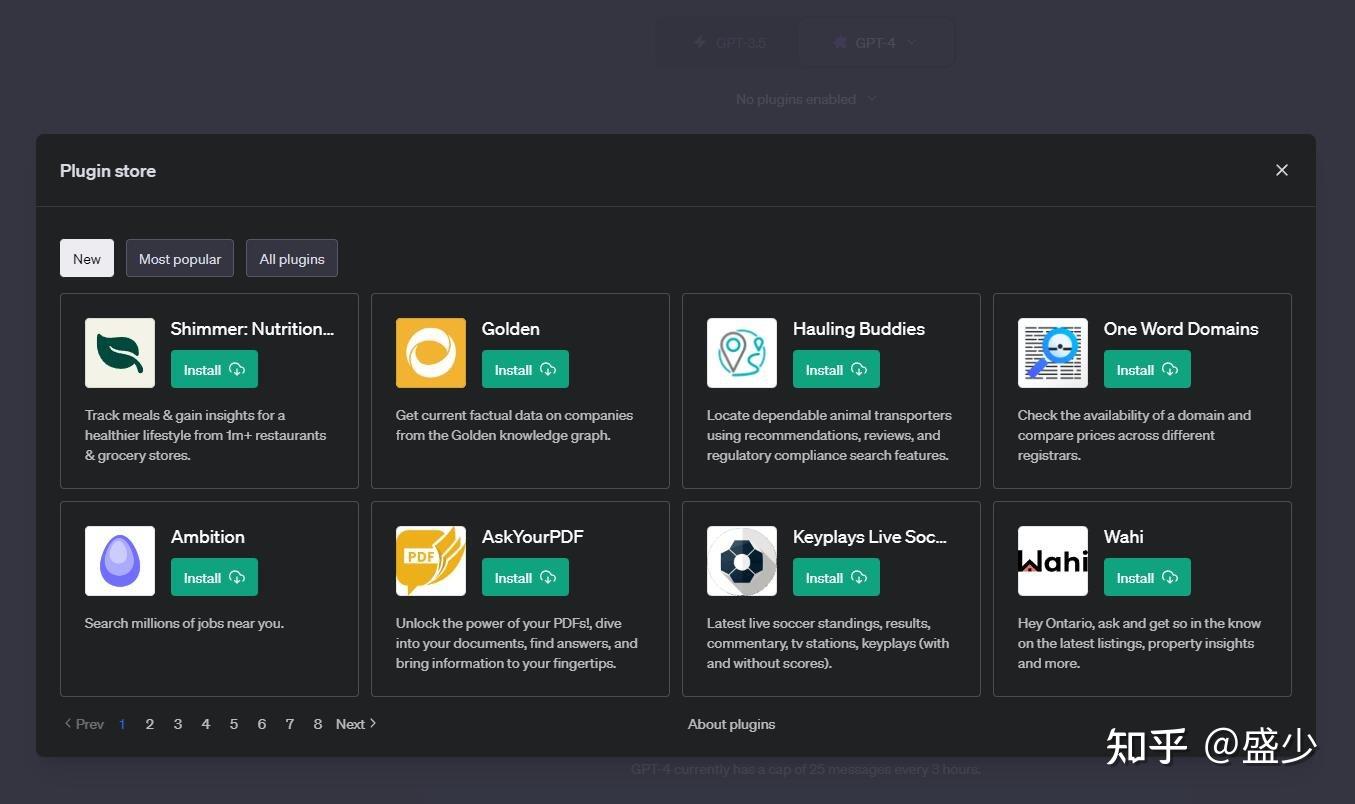Screen dimensions: 1355x804
Task: Open the About plugins link
Action: pyautogui.click(x=732, y=724)
